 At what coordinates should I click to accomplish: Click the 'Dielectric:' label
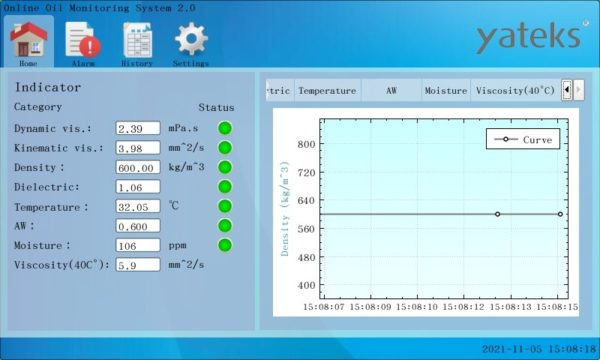click(x=47, y=187)
